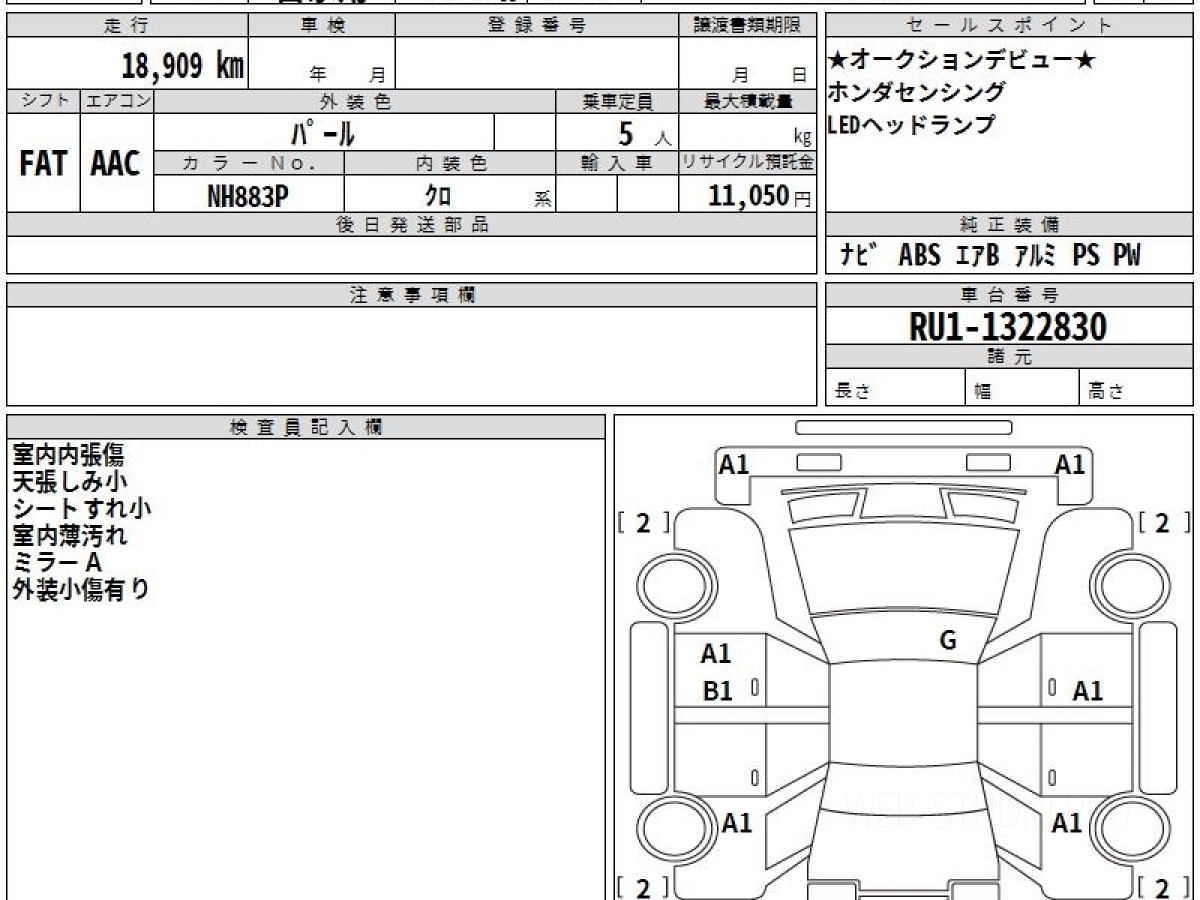
Task: Select the chassis number RU1-1322830
Action: click(1008, 327)
